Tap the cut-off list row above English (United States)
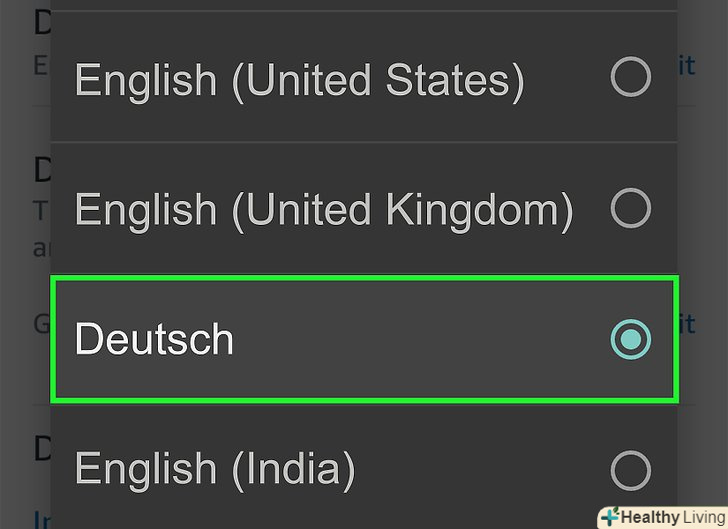This screenshot has height=529, width=728. point(363,6)
